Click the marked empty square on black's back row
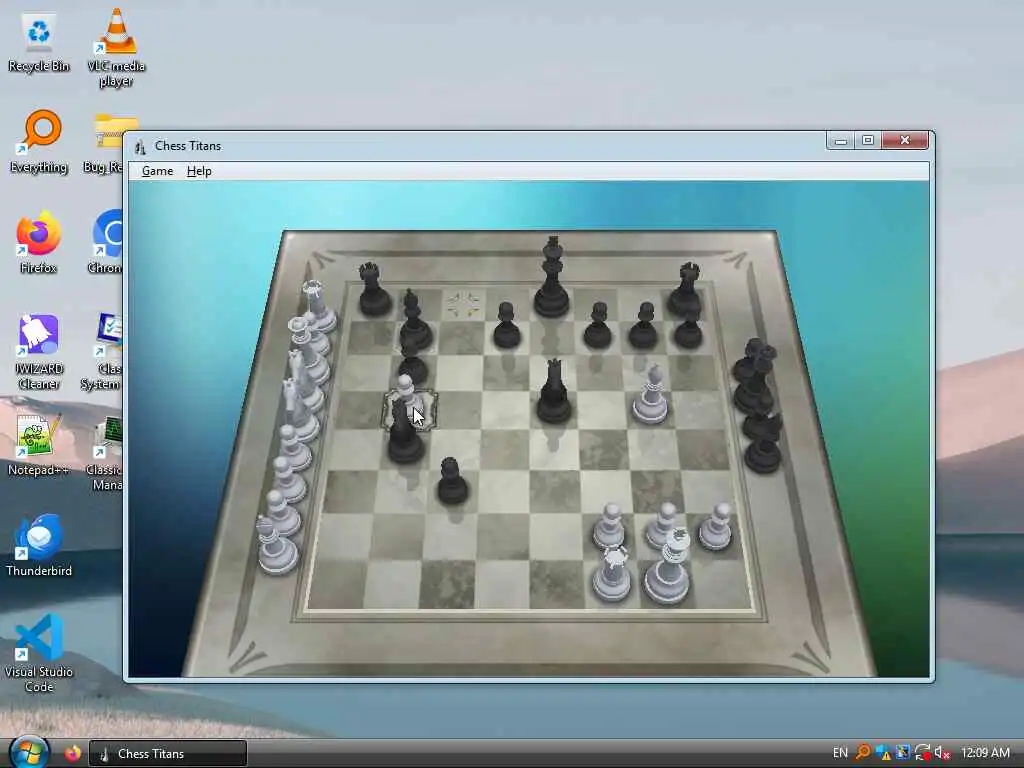Image resolution: width=1024 pixels, height=768 pixels. (463, 305)
